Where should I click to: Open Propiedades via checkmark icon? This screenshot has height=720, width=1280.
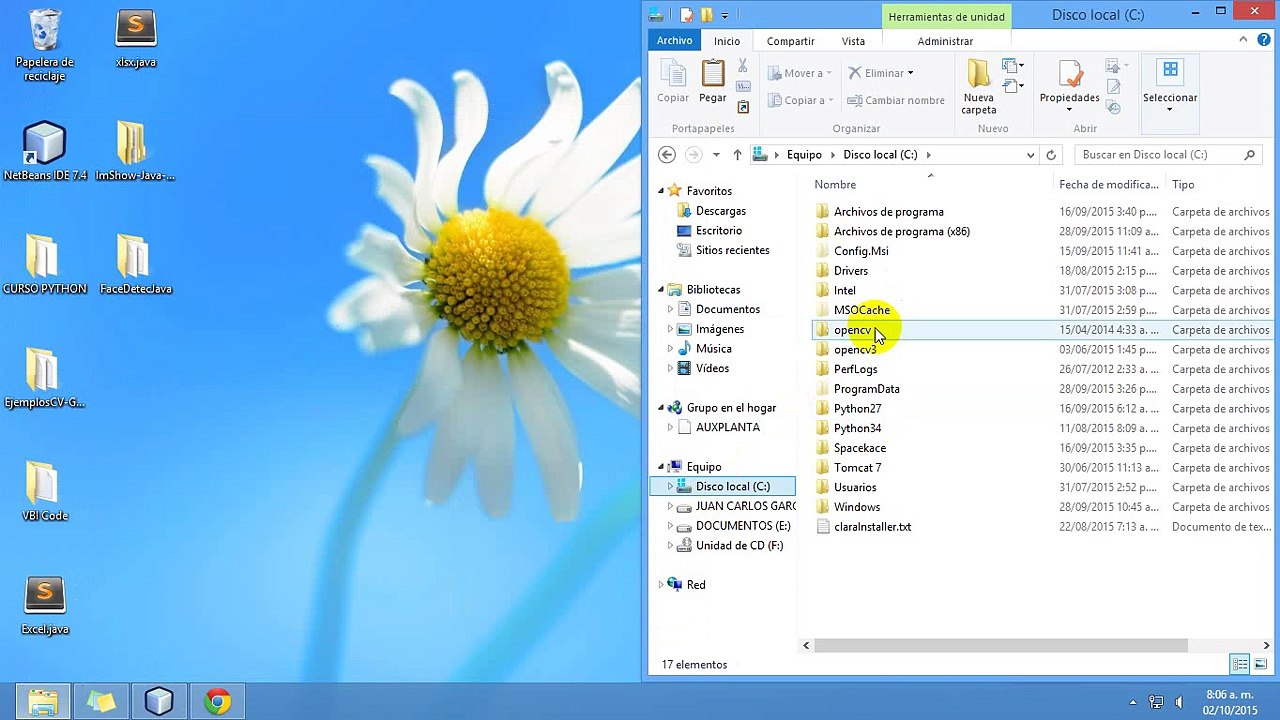coord(1069,74)
